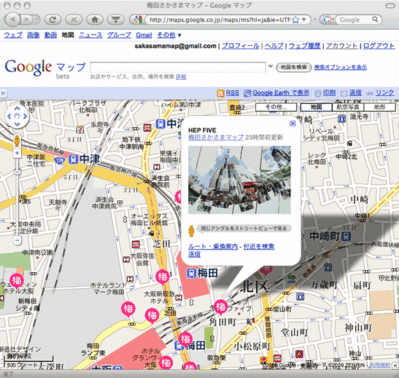Pan the map down with the arrow

[17, 124]
